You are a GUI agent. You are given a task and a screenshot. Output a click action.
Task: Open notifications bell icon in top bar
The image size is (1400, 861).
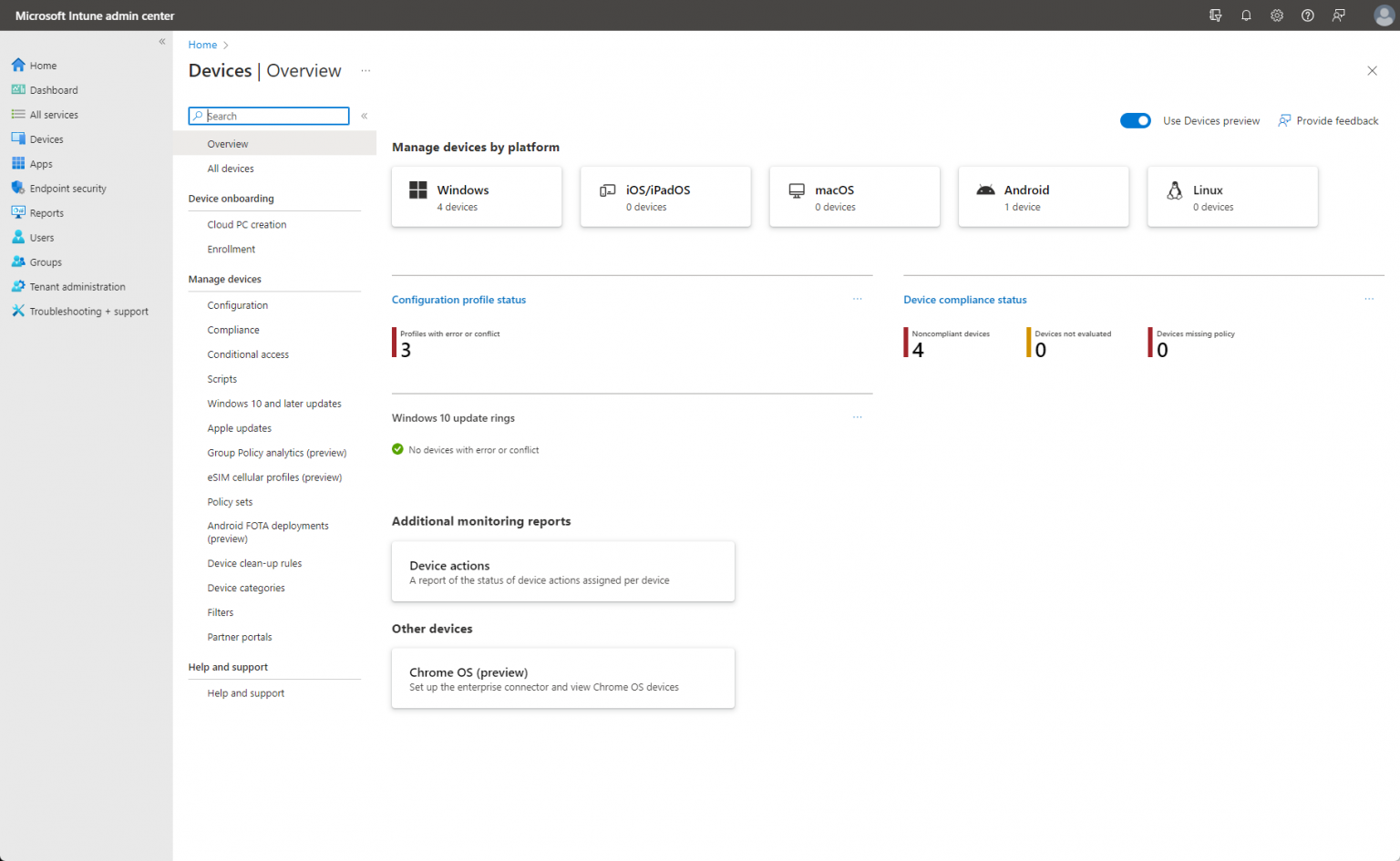(1246, 15)
